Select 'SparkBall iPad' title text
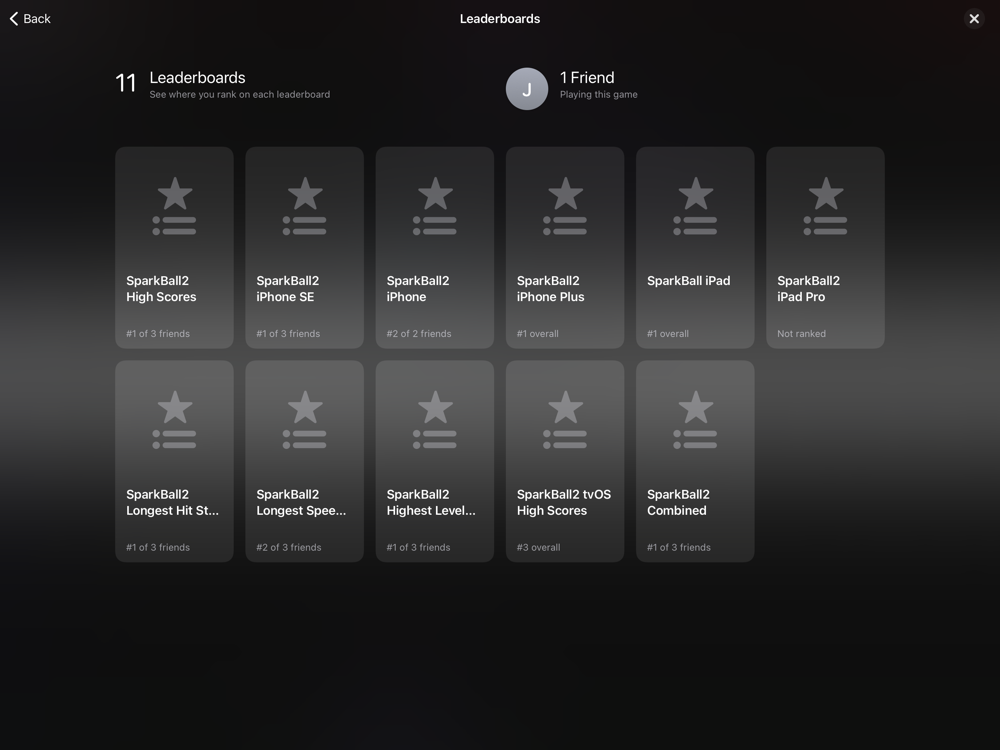Image resolution: width=1000 pixels, height=750 pixels. (x=689, y=281)
